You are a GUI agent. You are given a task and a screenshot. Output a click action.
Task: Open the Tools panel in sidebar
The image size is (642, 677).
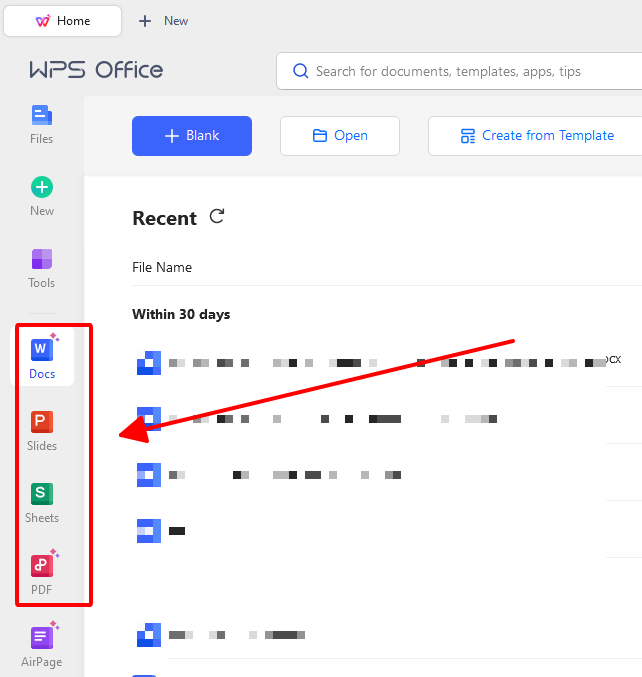click(x=41, y=268)
